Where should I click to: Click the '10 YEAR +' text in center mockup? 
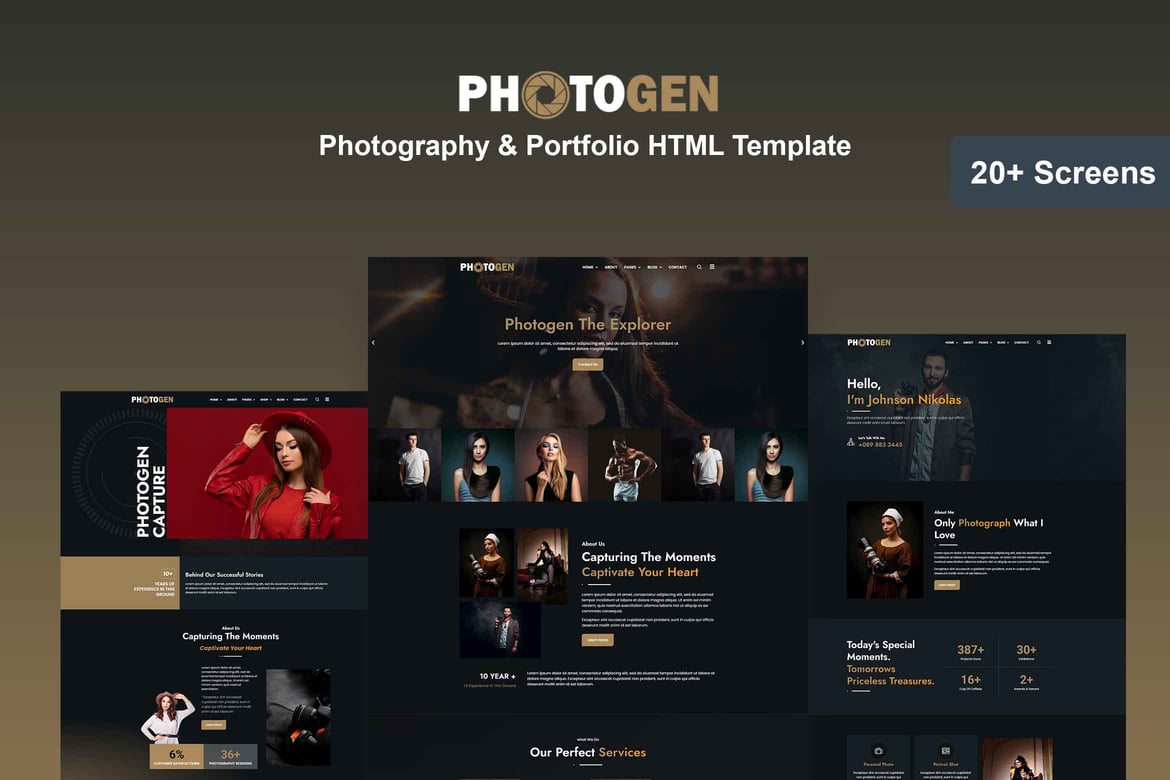tap(497, 676)
